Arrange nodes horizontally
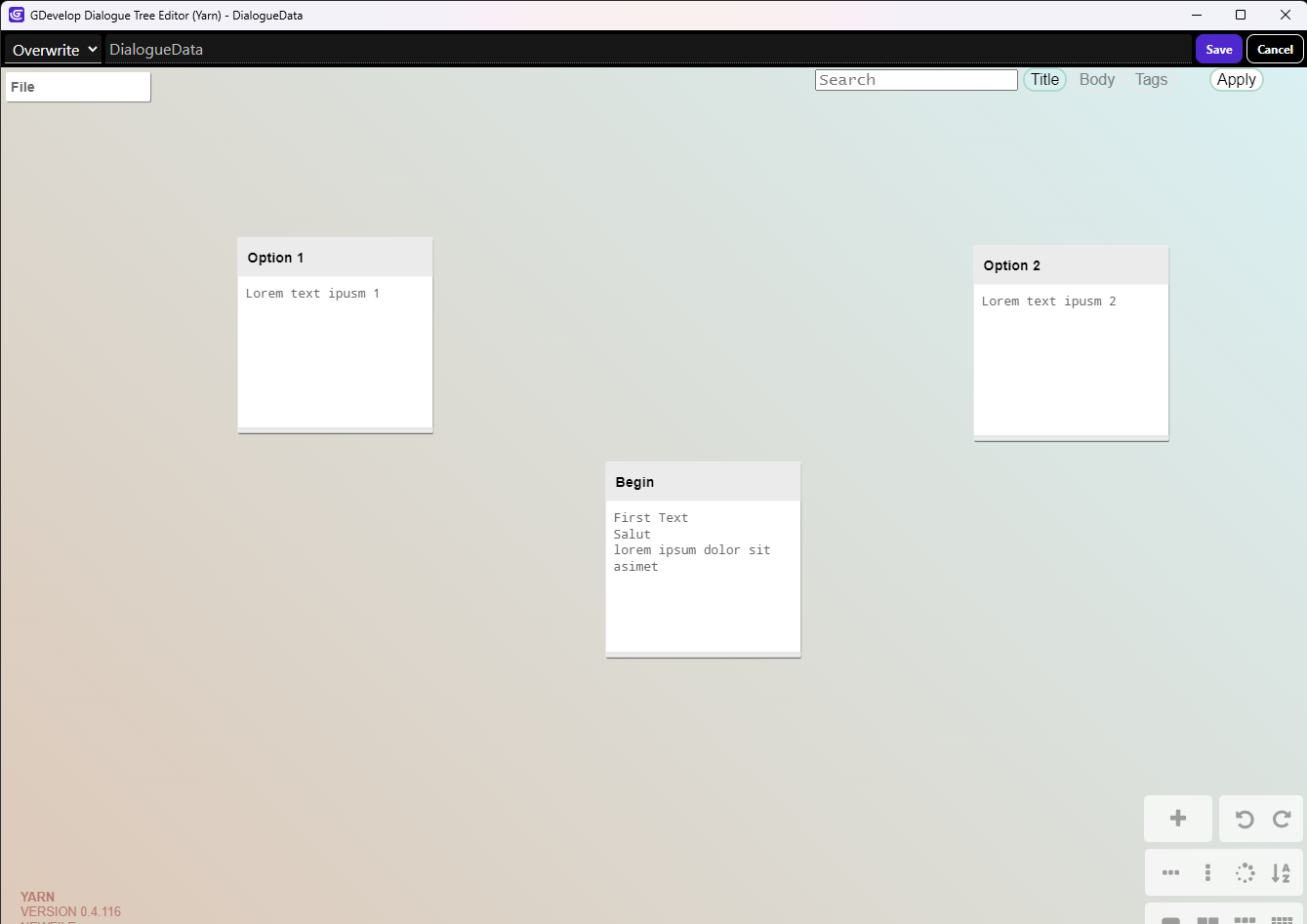Viewport: 1307px width, 924px height. pos(1170,872)
